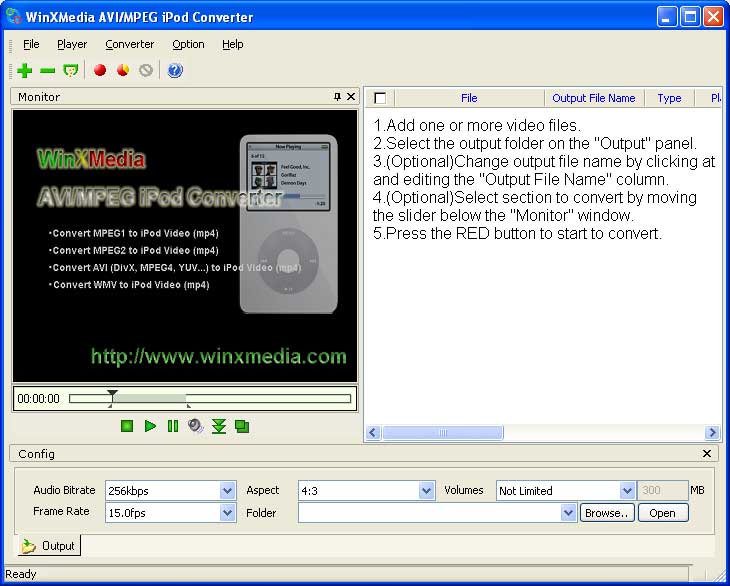The width and height of the screenshot is (730, 586).
Task: Play the video in the monitor
Action: coord(150,426)
